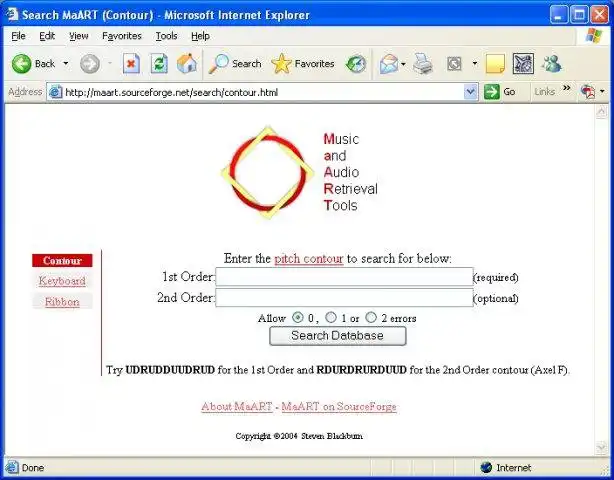Open the Edit menu
Viewport: 614px width, 480px height.
click(x=47, y=36)
